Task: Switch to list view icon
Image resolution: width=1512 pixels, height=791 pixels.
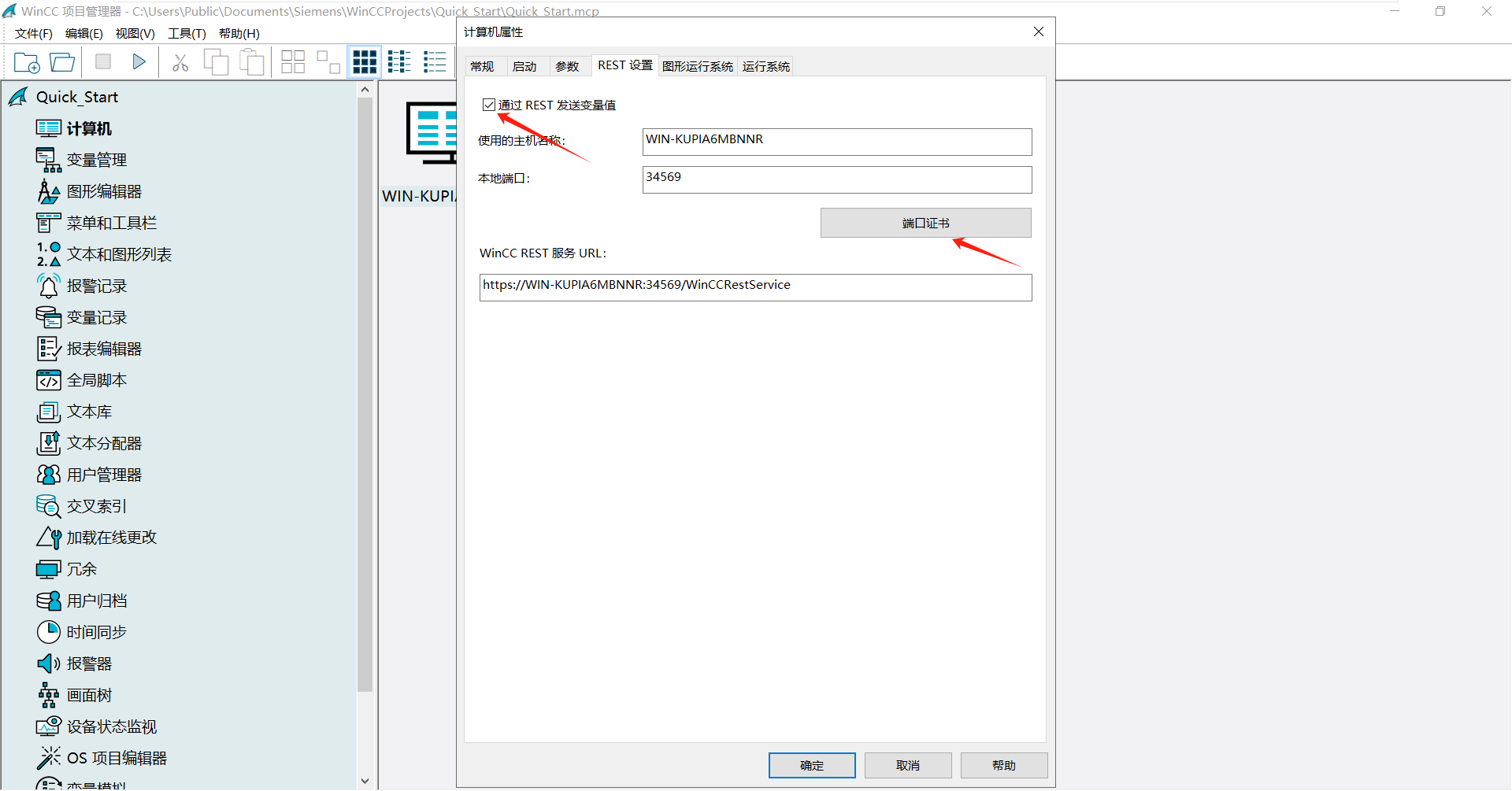Action: coord(399,62)
